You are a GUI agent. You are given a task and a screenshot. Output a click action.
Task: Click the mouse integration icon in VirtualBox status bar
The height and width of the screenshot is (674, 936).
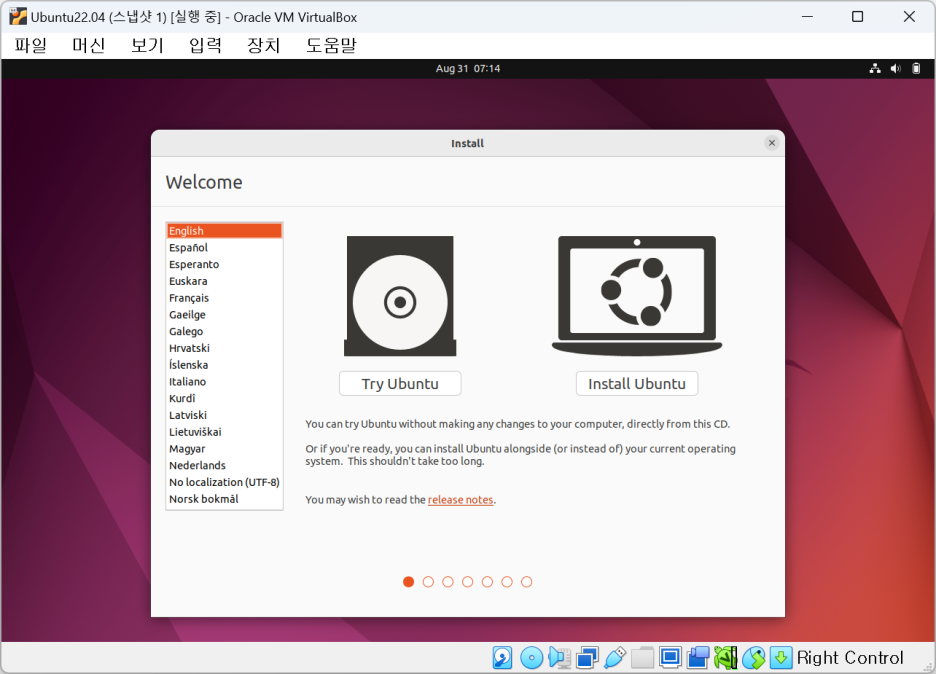(753, 657)
